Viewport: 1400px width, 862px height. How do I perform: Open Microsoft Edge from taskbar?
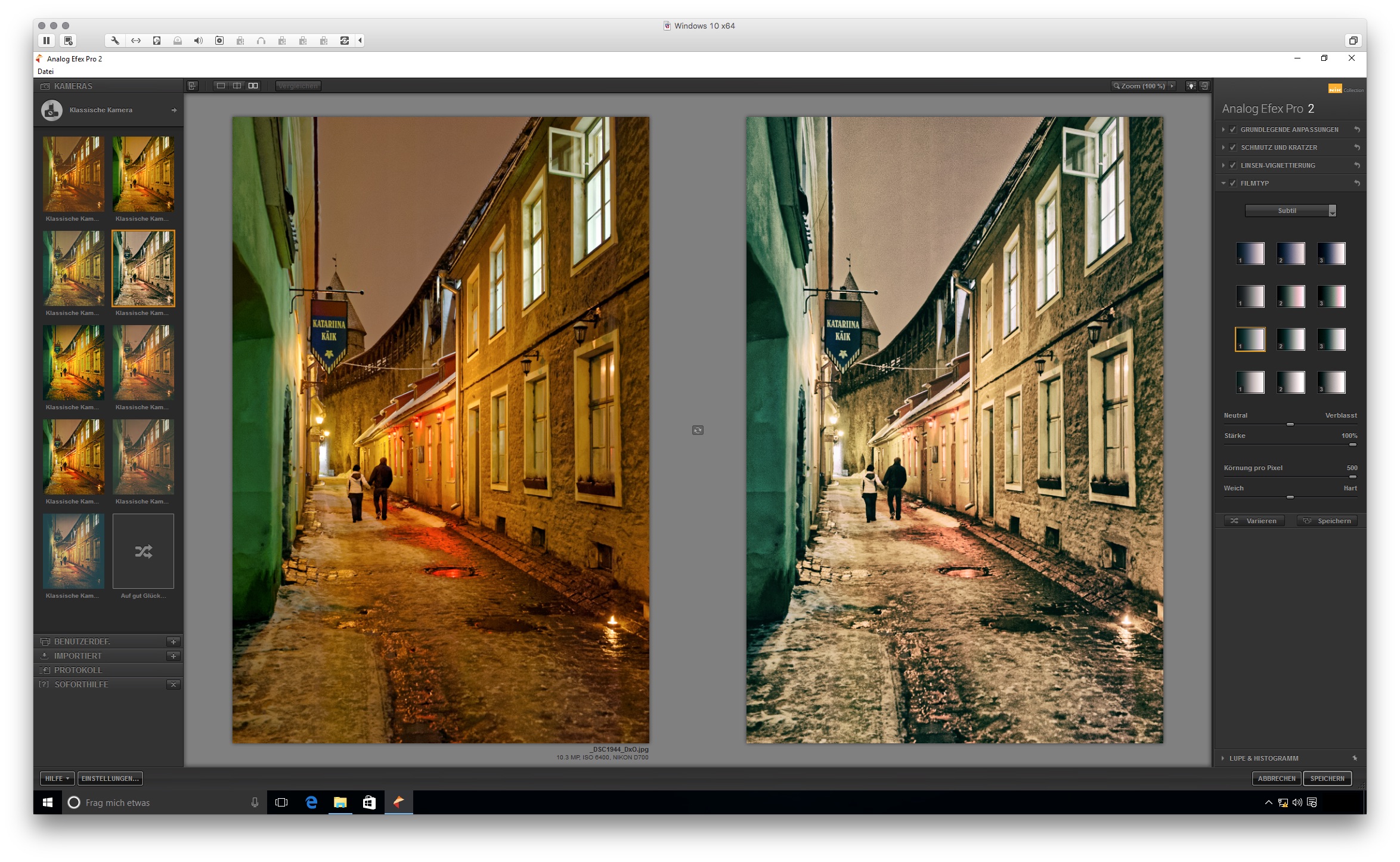click(x=311, y=803)
